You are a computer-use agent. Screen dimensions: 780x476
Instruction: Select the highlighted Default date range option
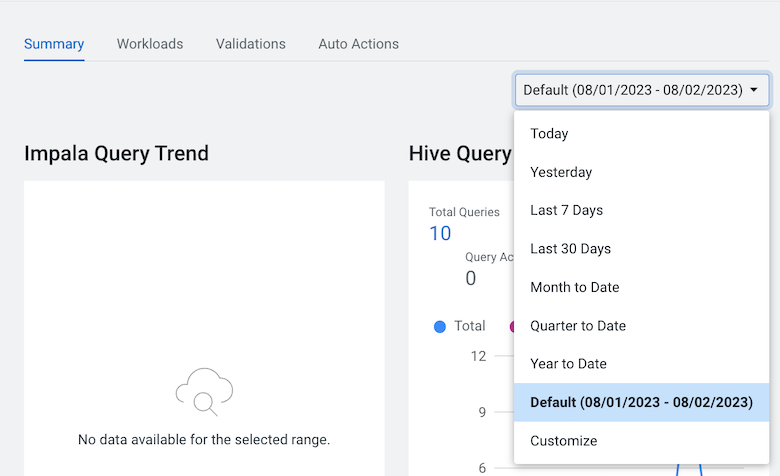(x=642, y=402)
